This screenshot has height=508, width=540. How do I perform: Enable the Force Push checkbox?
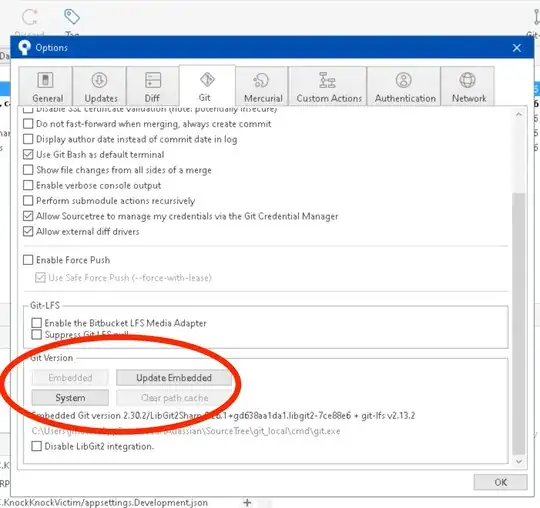28,260
